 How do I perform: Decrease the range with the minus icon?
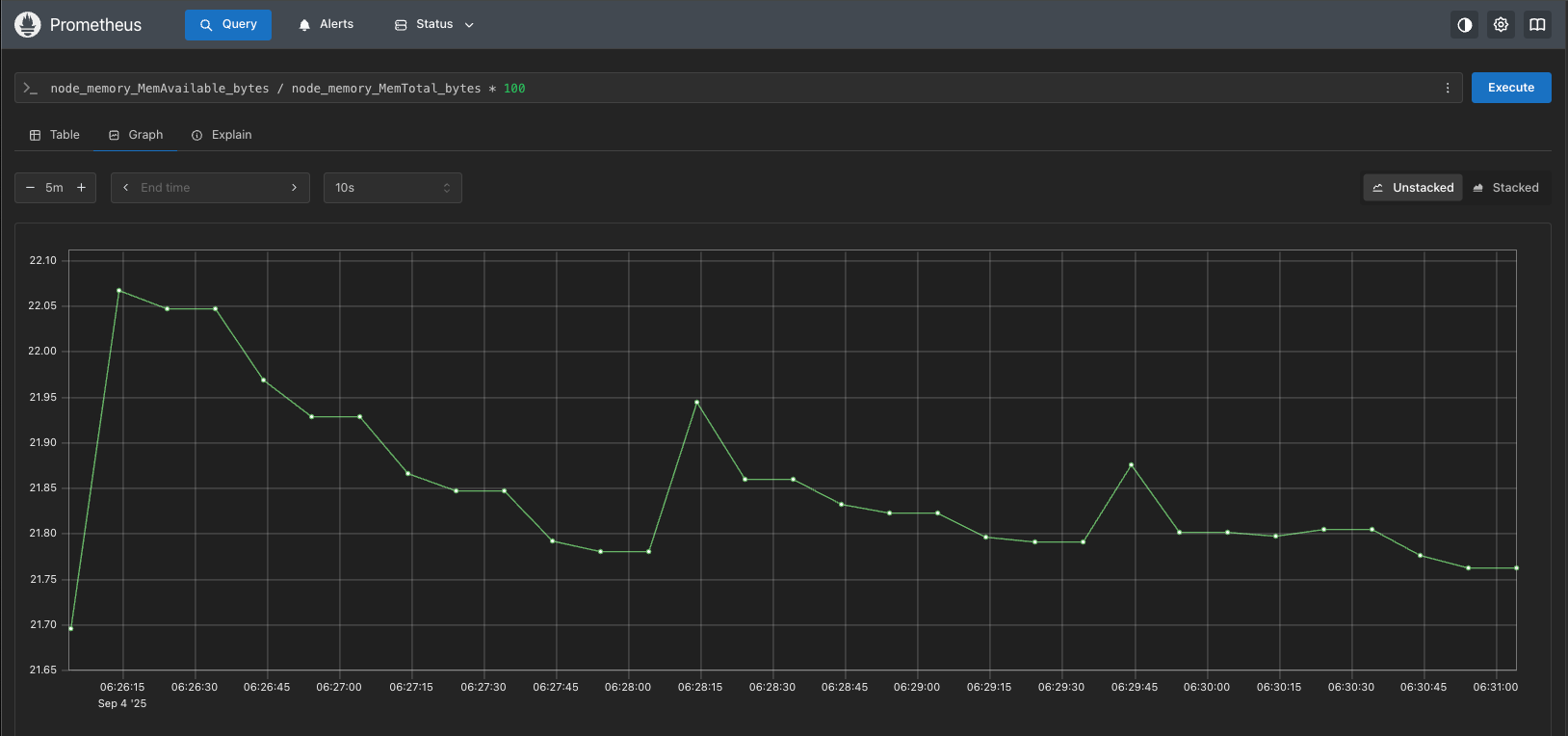click(x=30, y=188)
